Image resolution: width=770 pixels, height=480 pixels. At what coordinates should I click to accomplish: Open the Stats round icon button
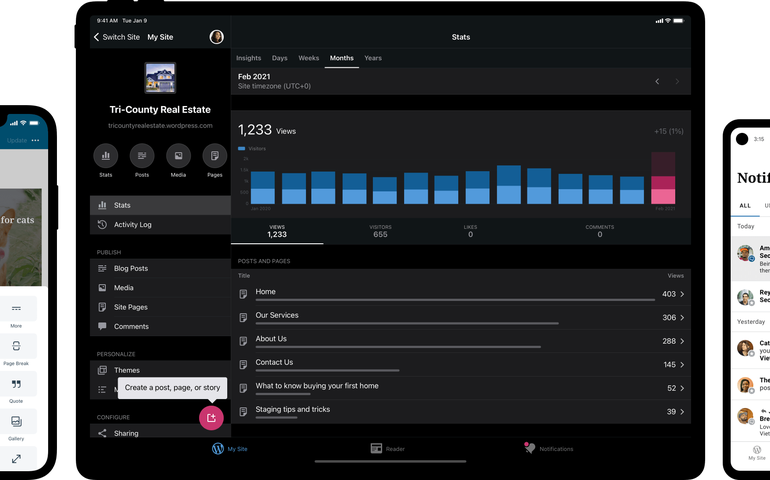click(x=106, y=155)
